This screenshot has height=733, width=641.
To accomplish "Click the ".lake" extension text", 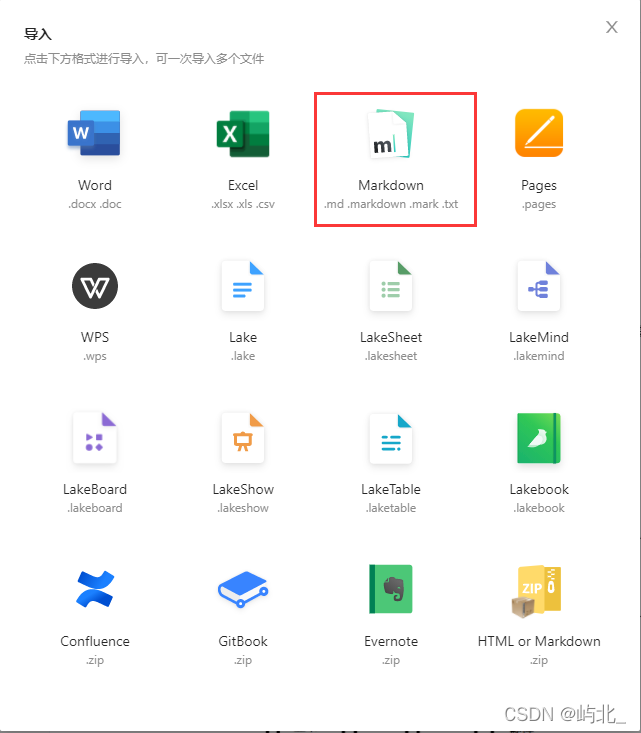I will click(x=243, y=356).
